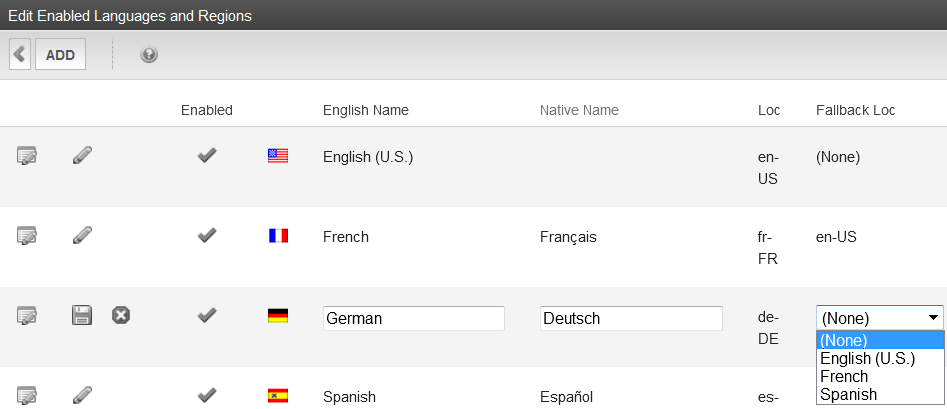Click the ADD button
Screen dimensions: 947x409
pos(60,54)
